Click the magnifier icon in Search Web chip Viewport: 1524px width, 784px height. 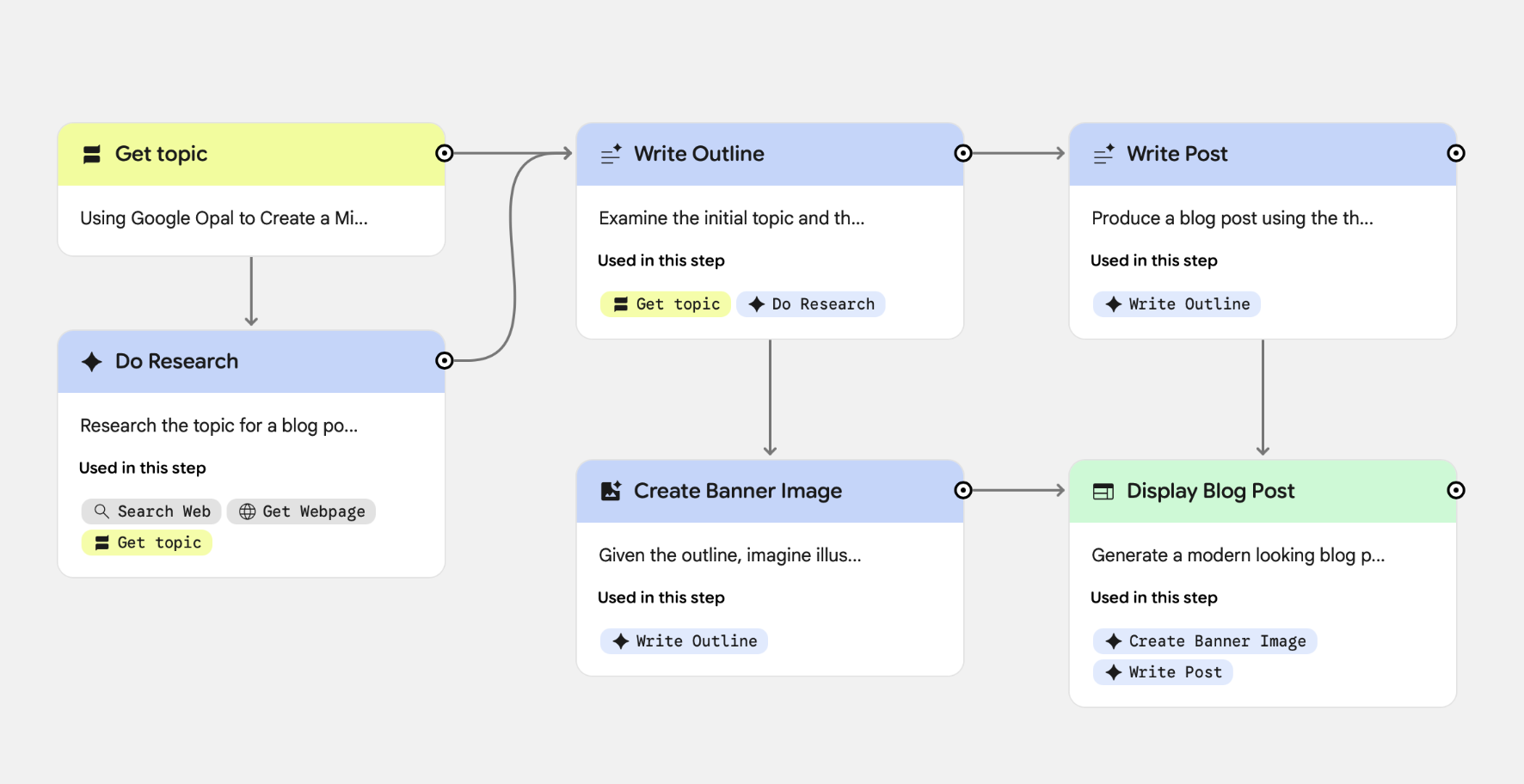[101, 511]
